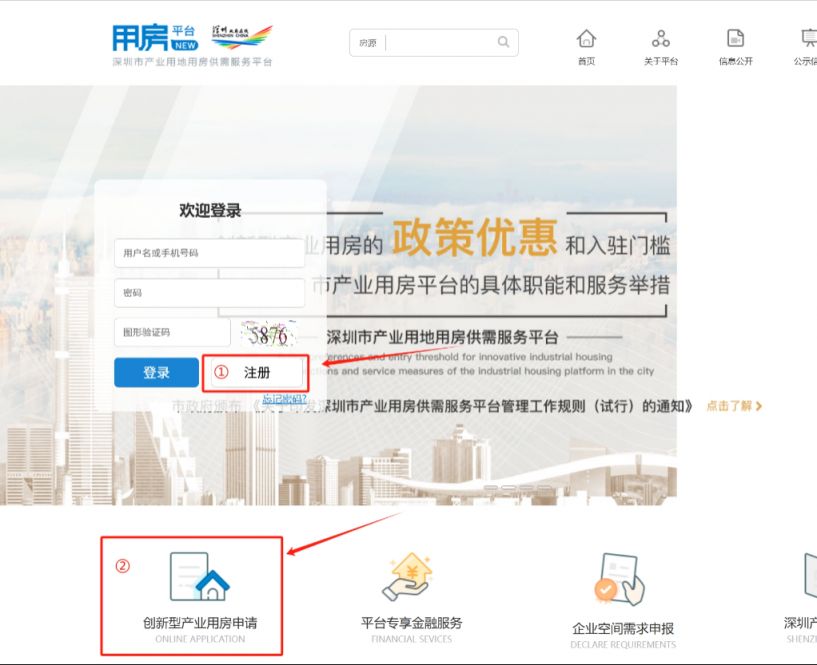Expand the 房源 search type selector
Image resolution: width=817 pixels, height=665 pixels.
[x=368, y=43]
